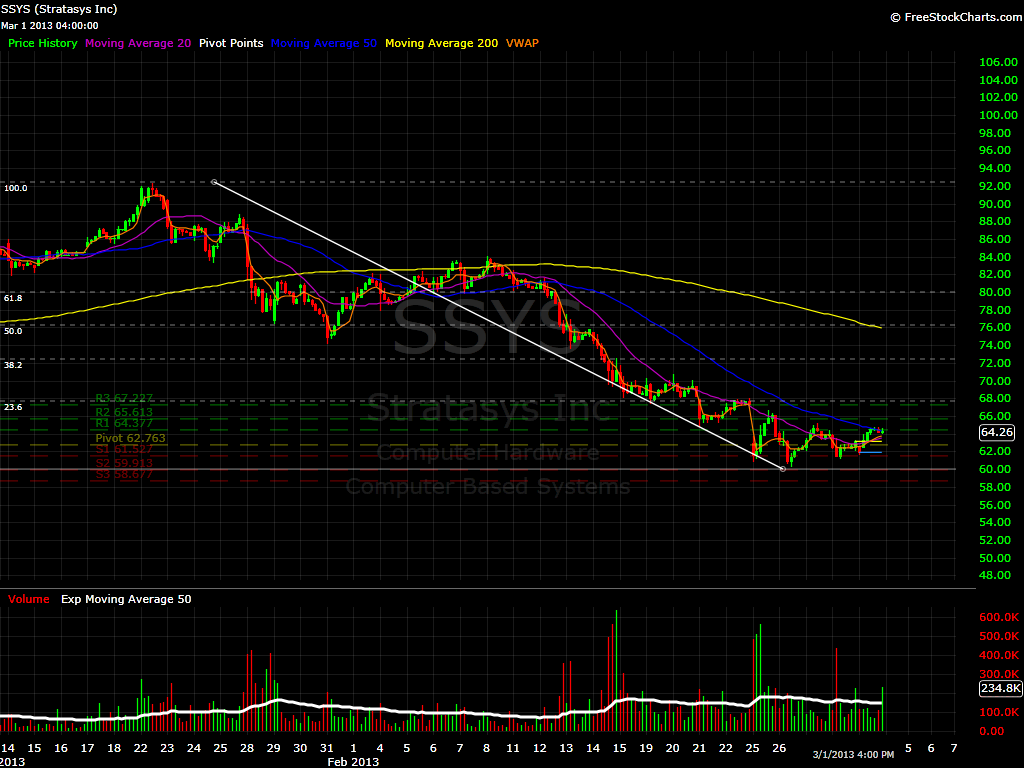The height and width of the screenshot is (768, 1024).
Task: Click the Volume label in lower panel
Action: pyautogui.click(x=27, y=598)
